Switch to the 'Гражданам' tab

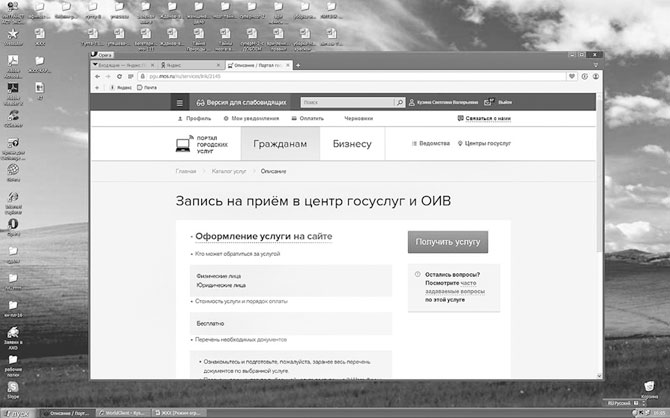coord(279,144)
